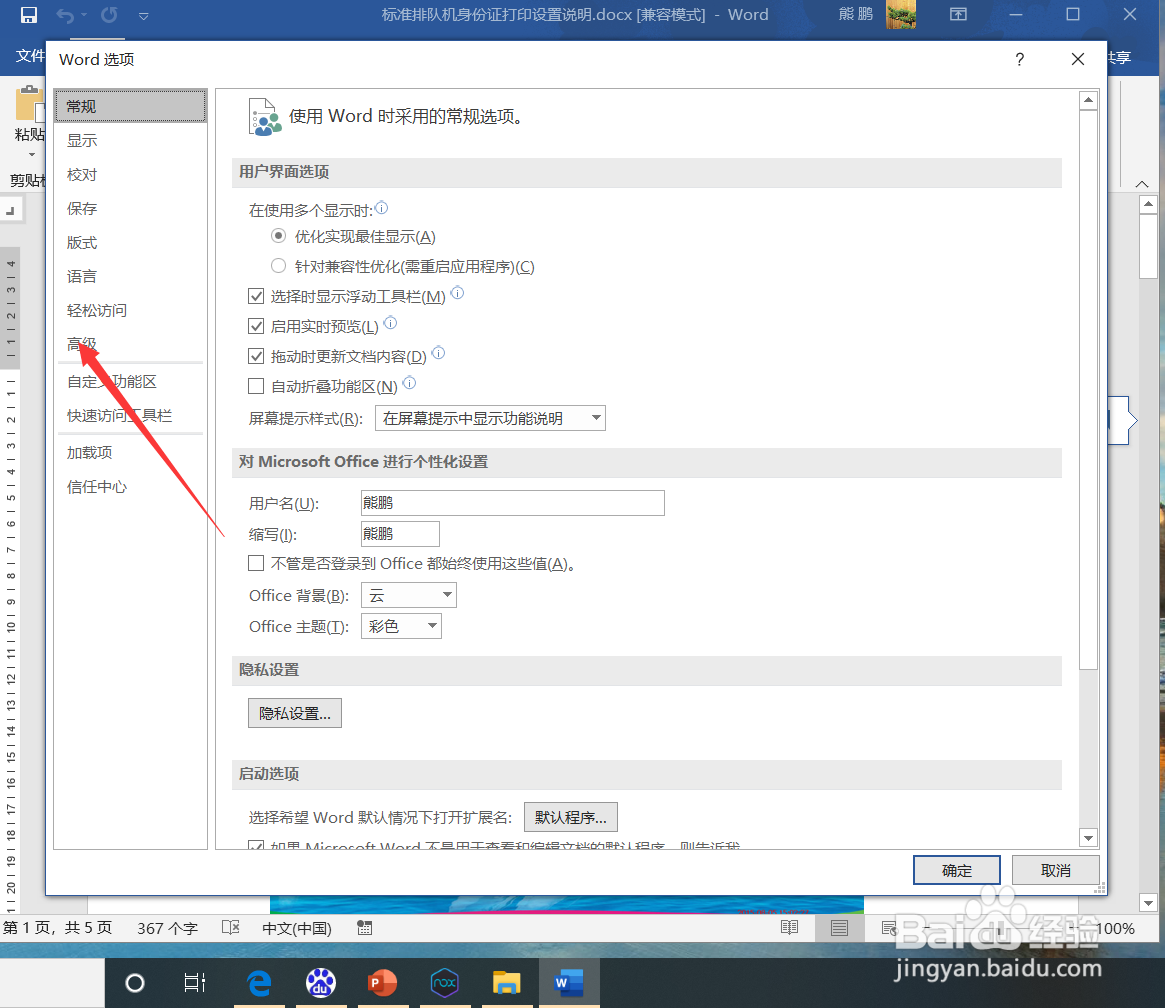Open the Paste dropdown arrow under 粘贴

point(31,155)
